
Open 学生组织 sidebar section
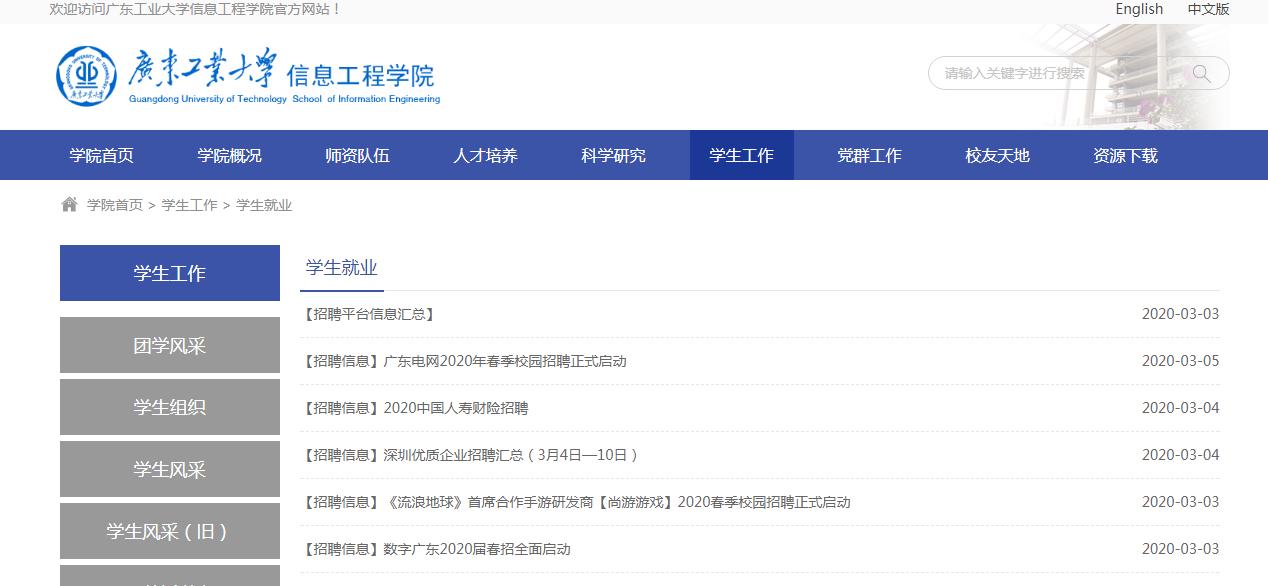[170, 407]
